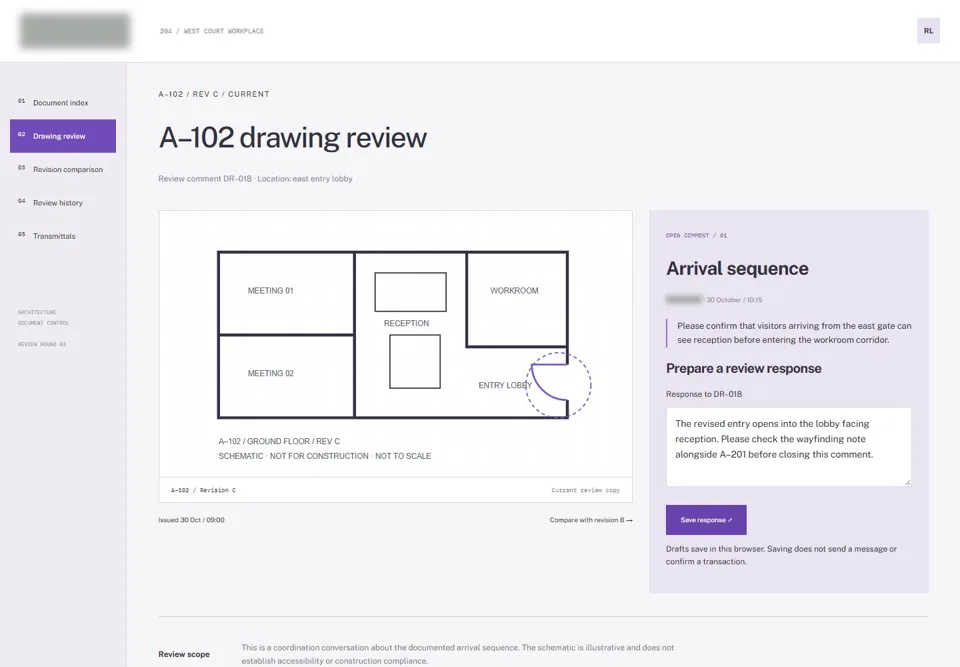Click the 'MEETING 01' room label
Viewport: 960px width, 667px height.
(x=271, y=291)
